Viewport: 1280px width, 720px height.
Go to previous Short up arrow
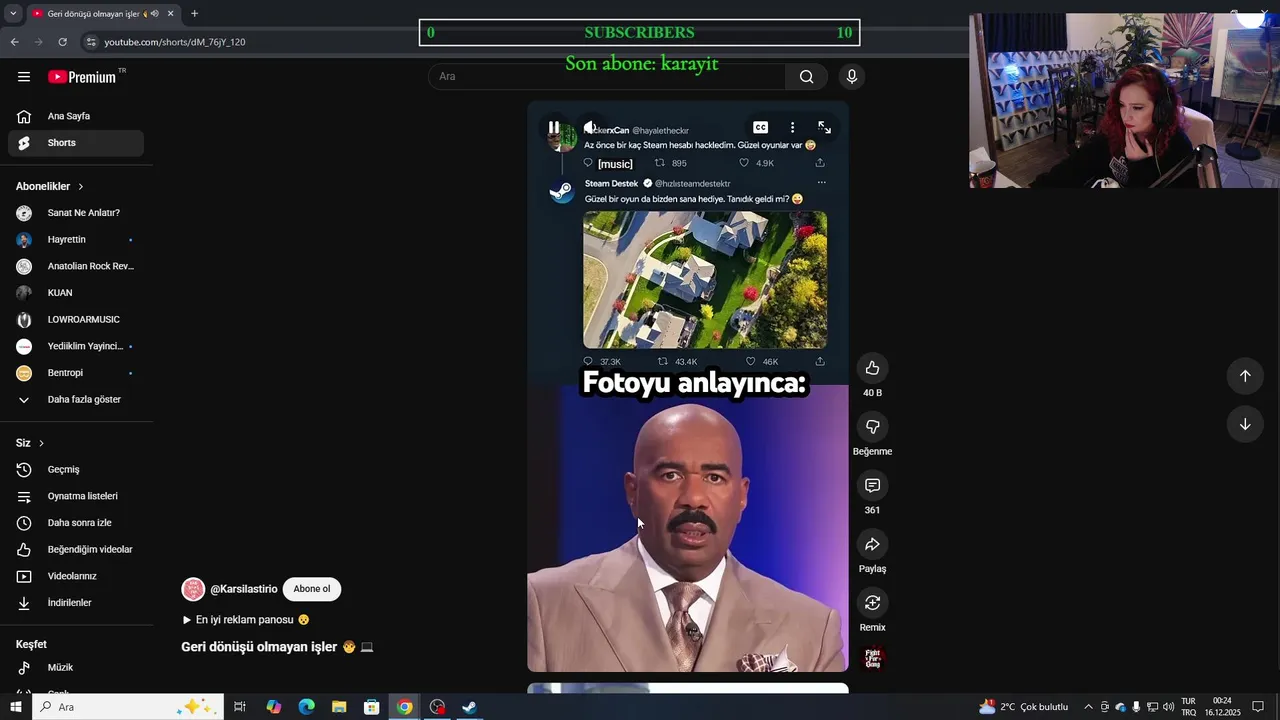pos(1245,376)
